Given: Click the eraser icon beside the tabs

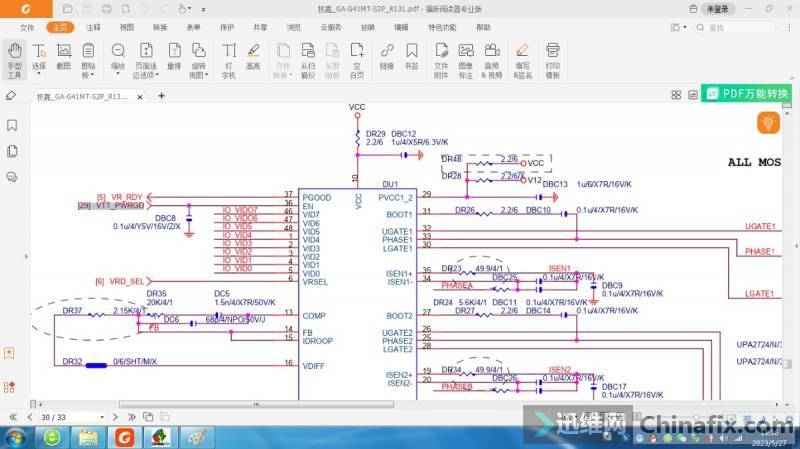Looking at the screenshot, I should tap(11, 95).
